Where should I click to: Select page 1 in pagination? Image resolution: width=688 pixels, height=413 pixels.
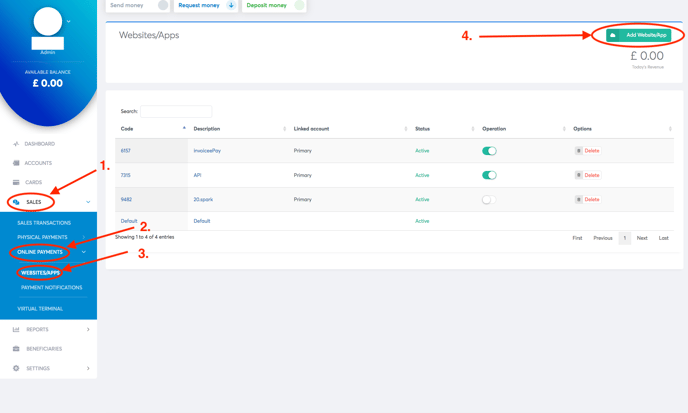click(625, 238)
